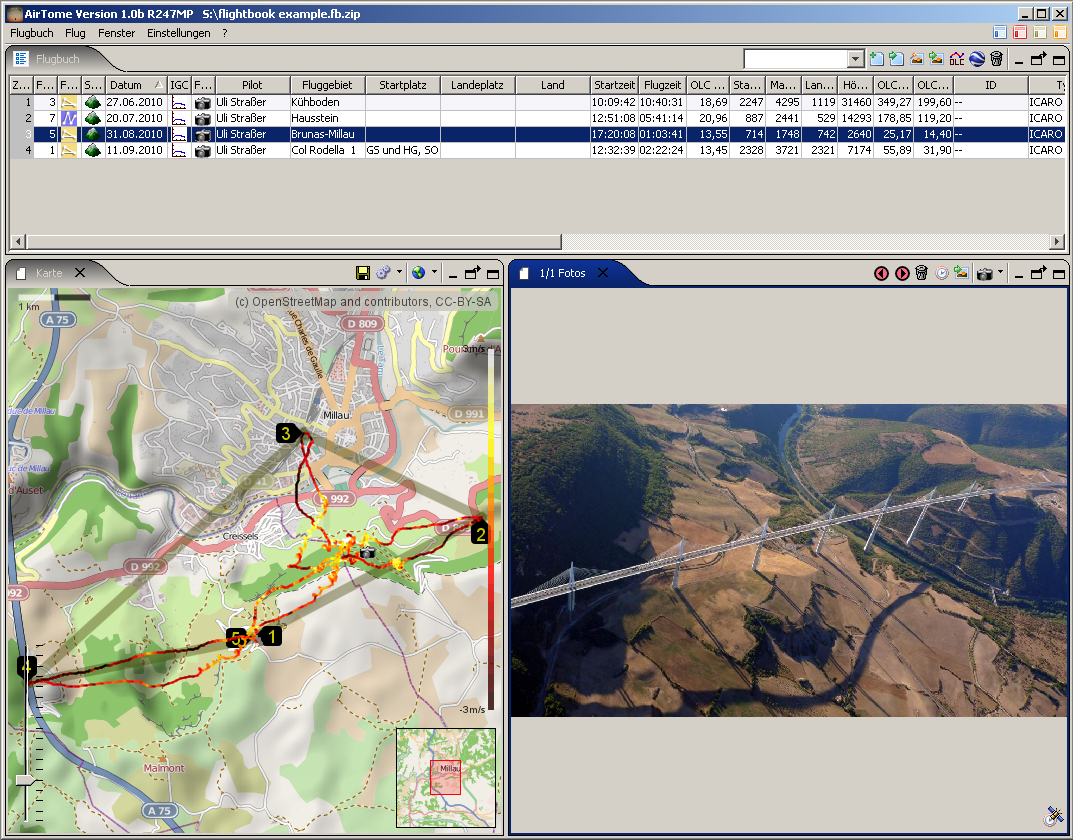Sort by the Startplatz column header
Image resolution: width=1073 pixels, height=840 pixels.
point(402,85)
